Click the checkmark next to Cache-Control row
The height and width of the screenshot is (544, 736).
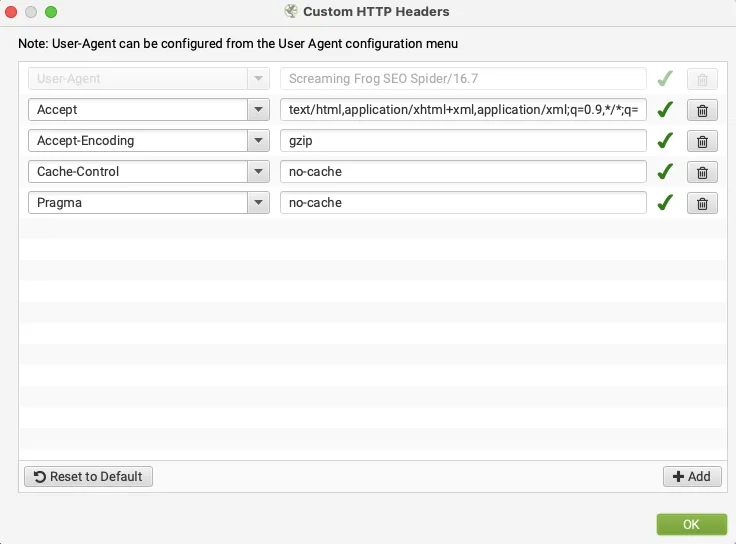click(665, 171)
